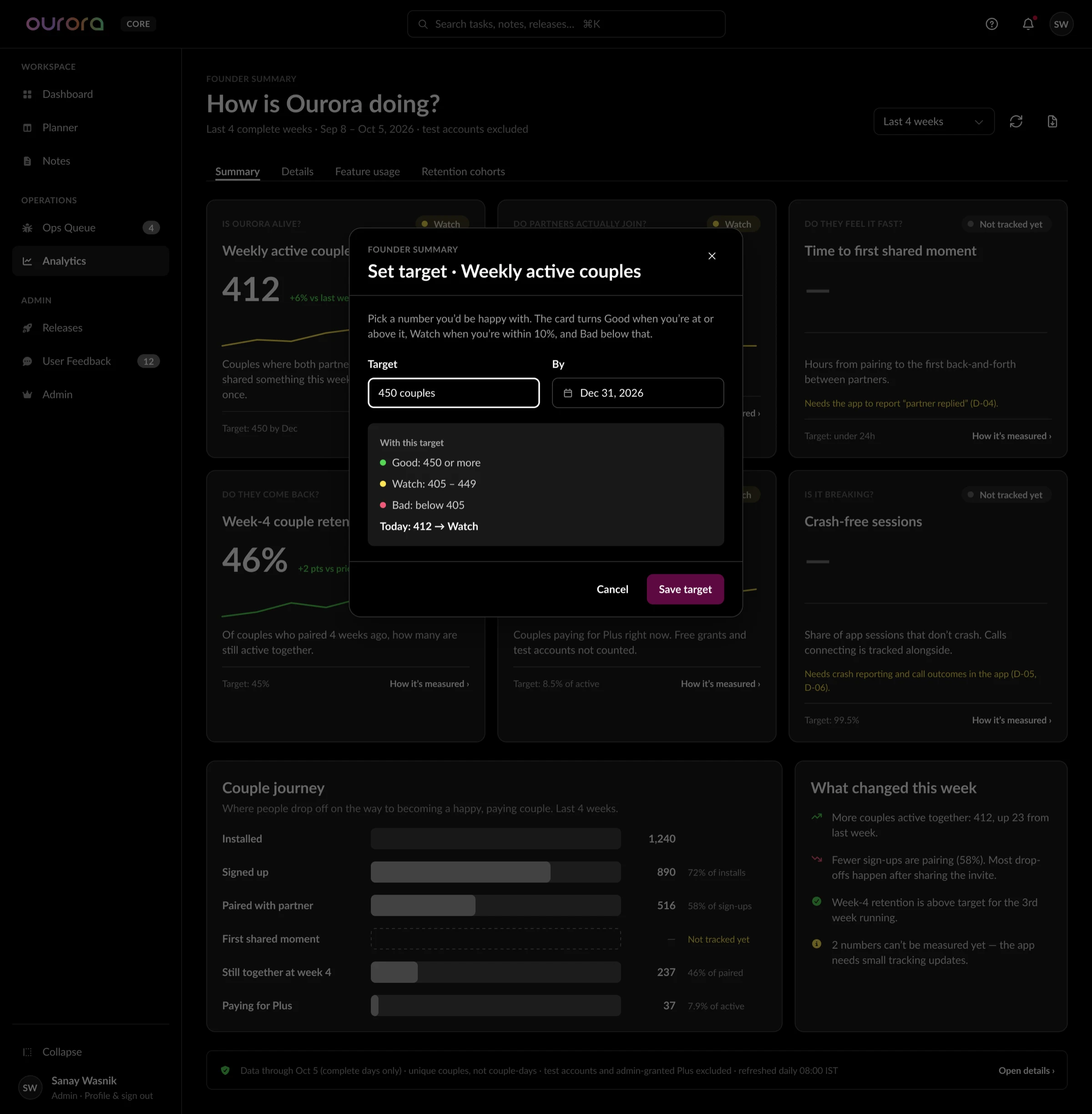
Task: Open notifications bell
Action: point(1028,24)
